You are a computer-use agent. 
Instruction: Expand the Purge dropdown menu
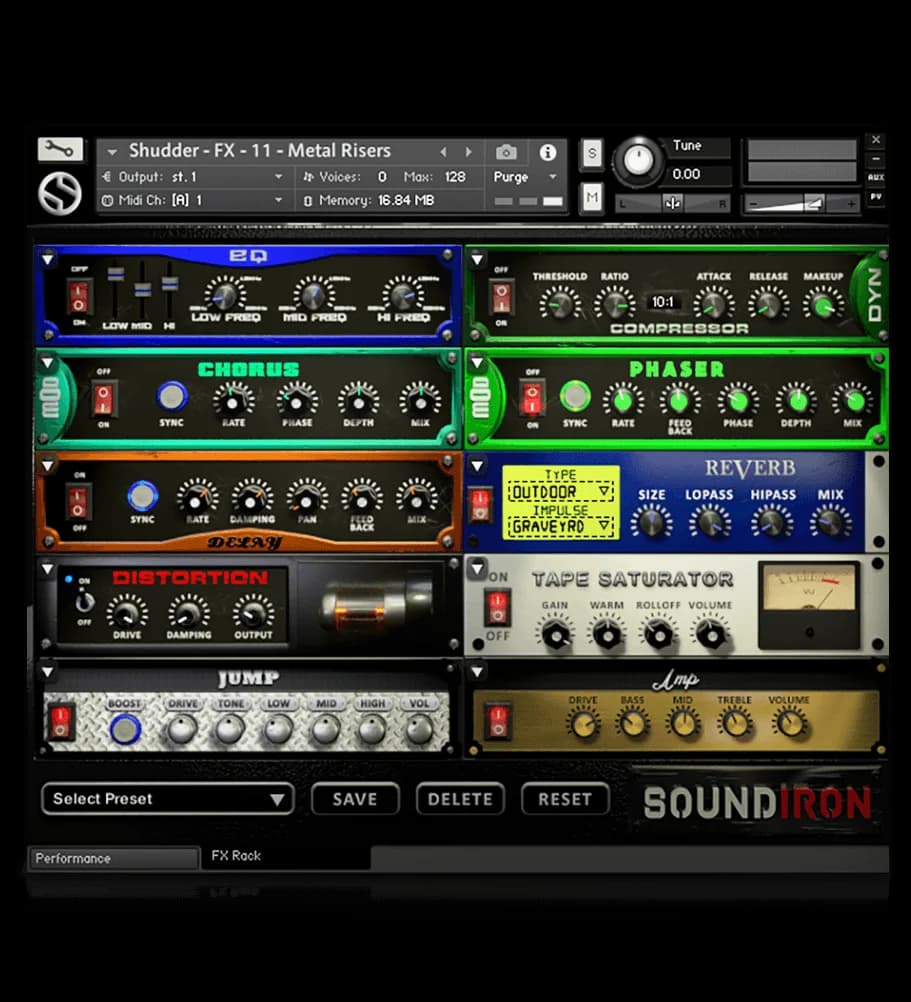tap(525, 177)
